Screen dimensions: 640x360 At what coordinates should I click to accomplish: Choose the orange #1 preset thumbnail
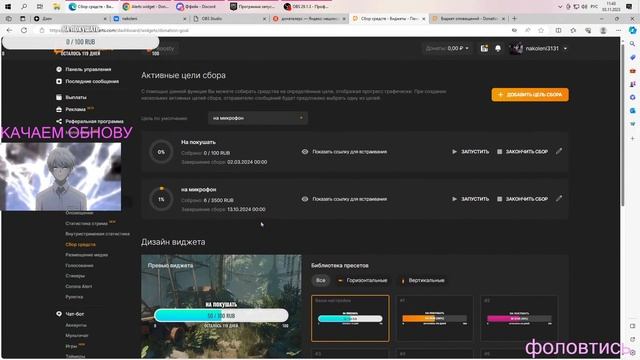(435, 318)
